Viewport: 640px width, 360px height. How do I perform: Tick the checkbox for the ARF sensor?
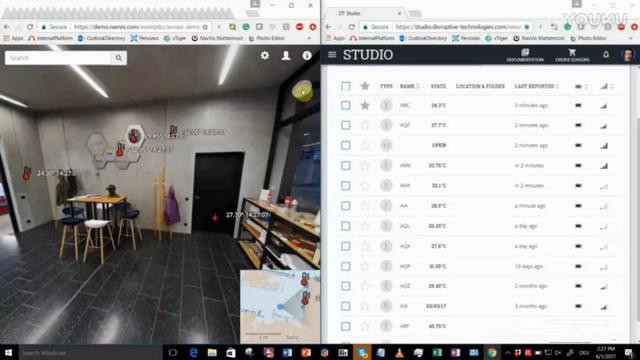point(346,326)
